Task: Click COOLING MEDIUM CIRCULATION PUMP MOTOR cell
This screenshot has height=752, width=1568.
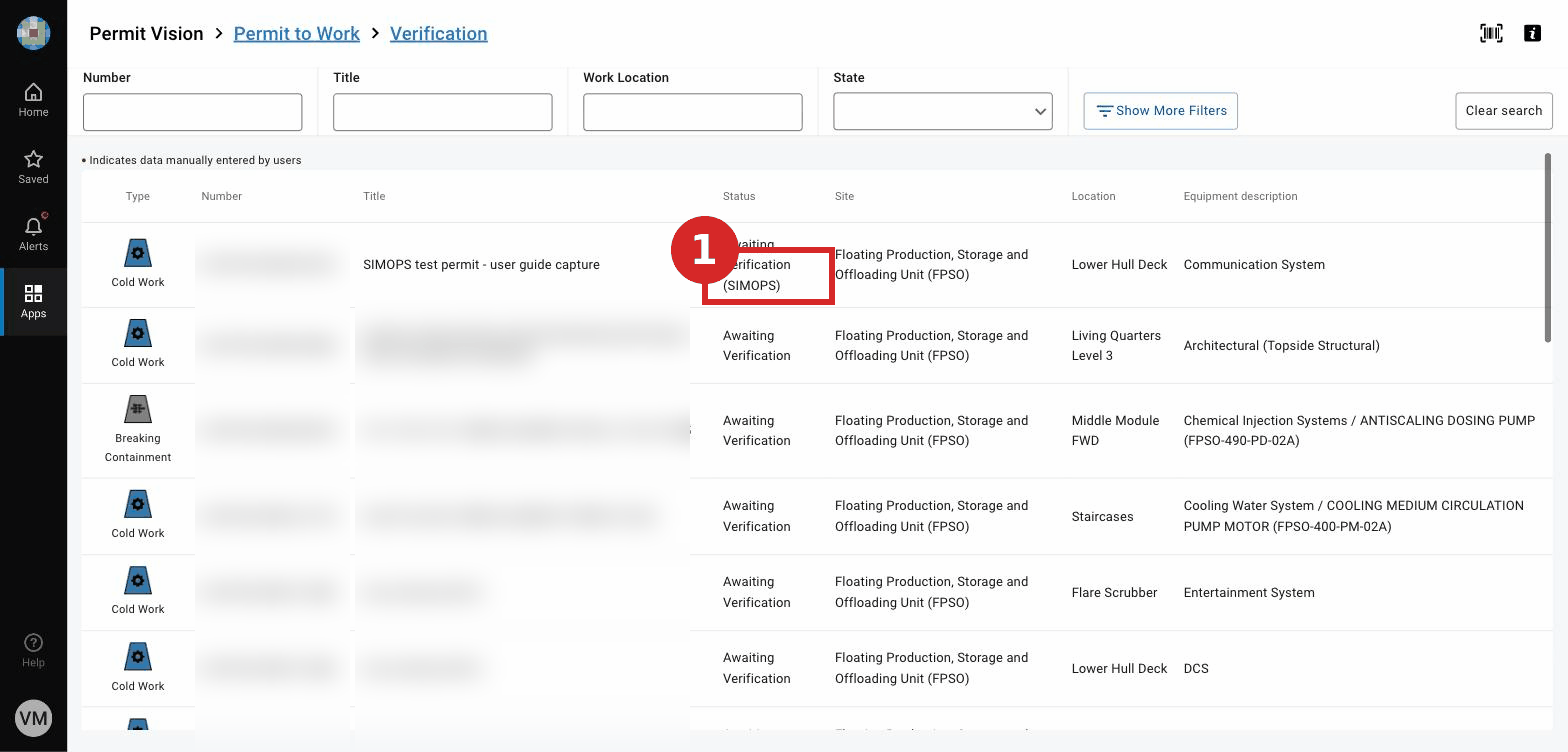Action: click(1354, 516)
